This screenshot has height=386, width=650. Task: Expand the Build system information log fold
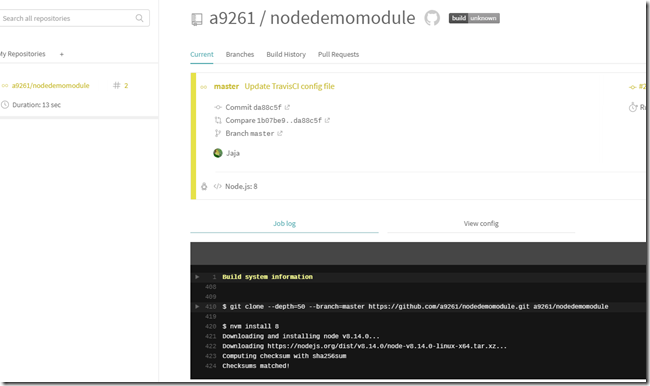coord(197,277)
